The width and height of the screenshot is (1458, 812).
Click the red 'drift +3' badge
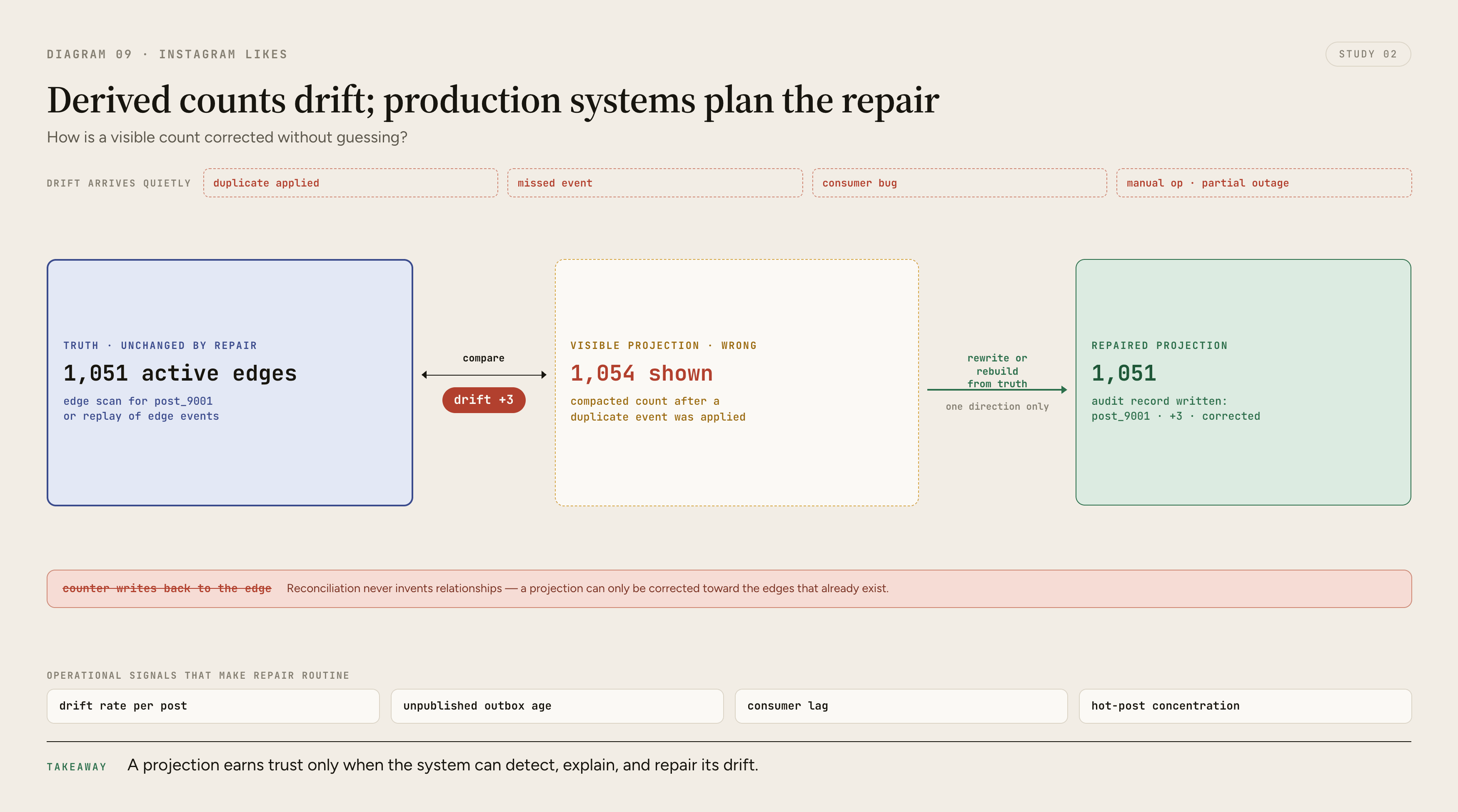click(x=483, y=399)
